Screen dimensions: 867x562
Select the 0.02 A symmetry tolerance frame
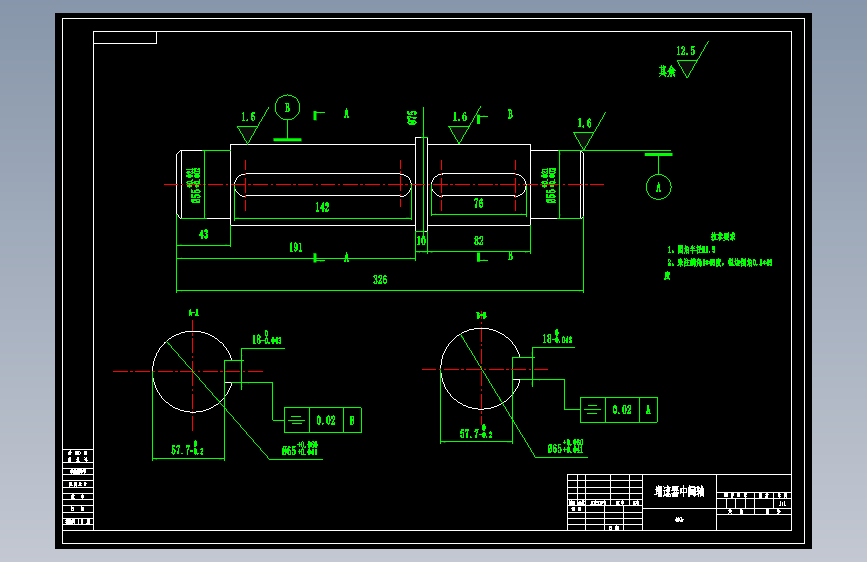coord(619,410)
